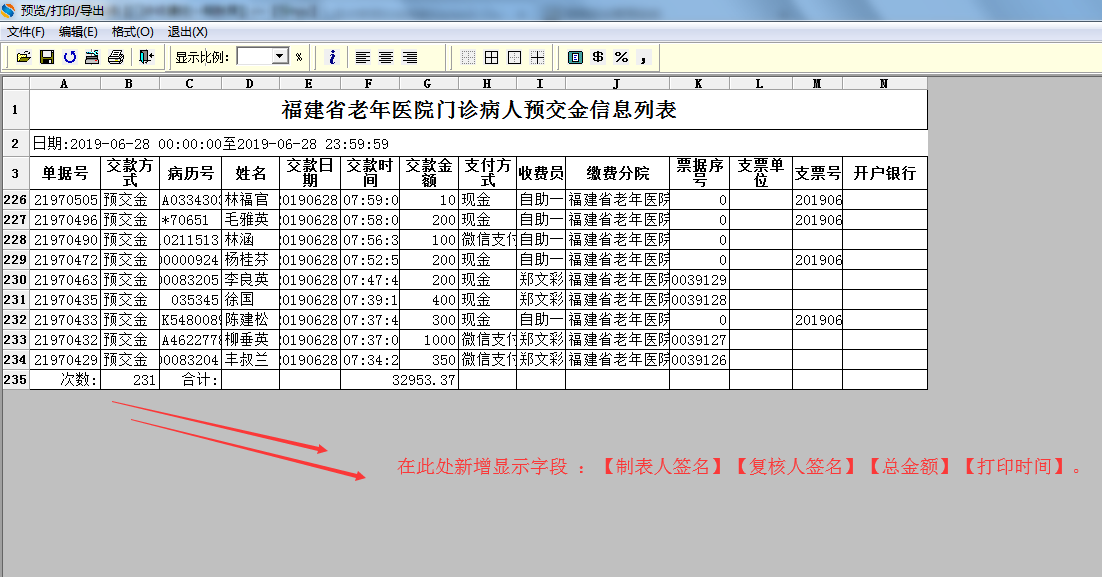The height and width of the screenshot is (577, 1102).
Task: Click into the 显示比例 input box
Action: 254,56
